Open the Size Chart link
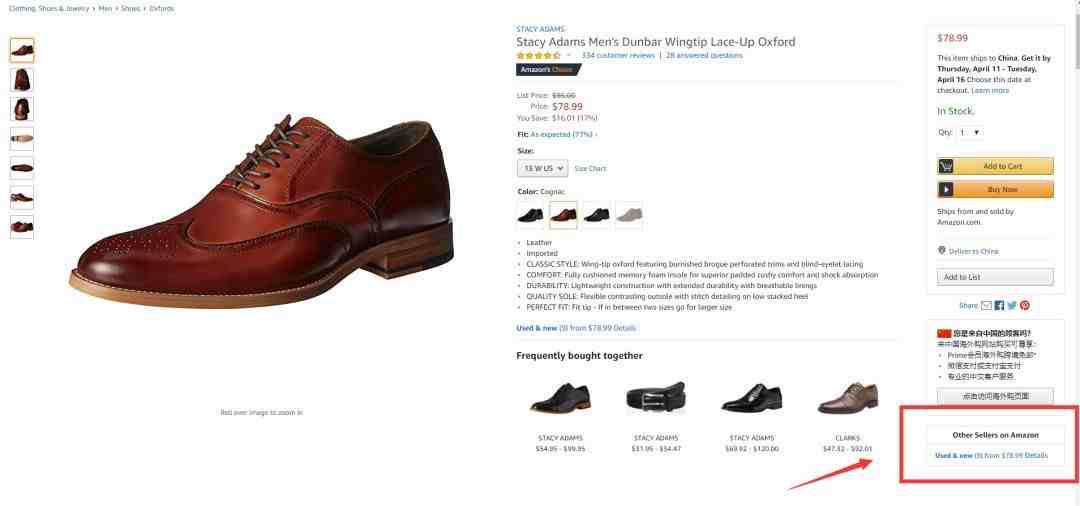The width and height of the screenshot is (1080, 506). point(590,169)
